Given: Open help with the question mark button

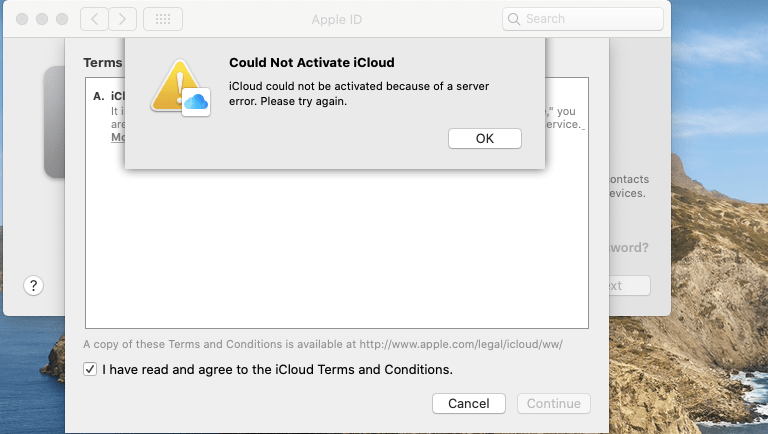Looking at the screenshot, I should pyautogui.click(x=33, y=286).
